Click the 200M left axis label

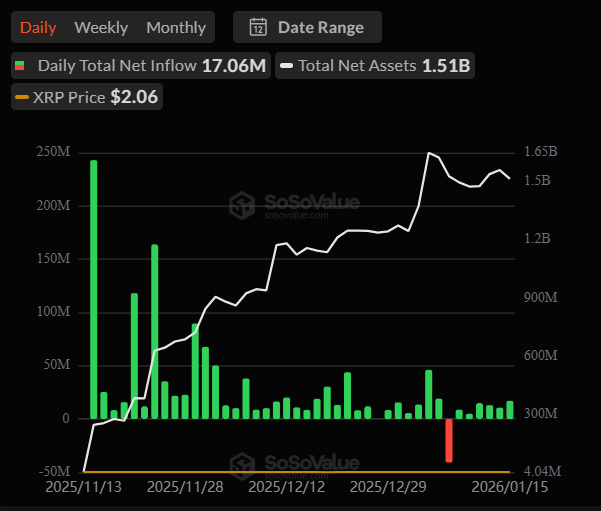click(x=54, y=205)
